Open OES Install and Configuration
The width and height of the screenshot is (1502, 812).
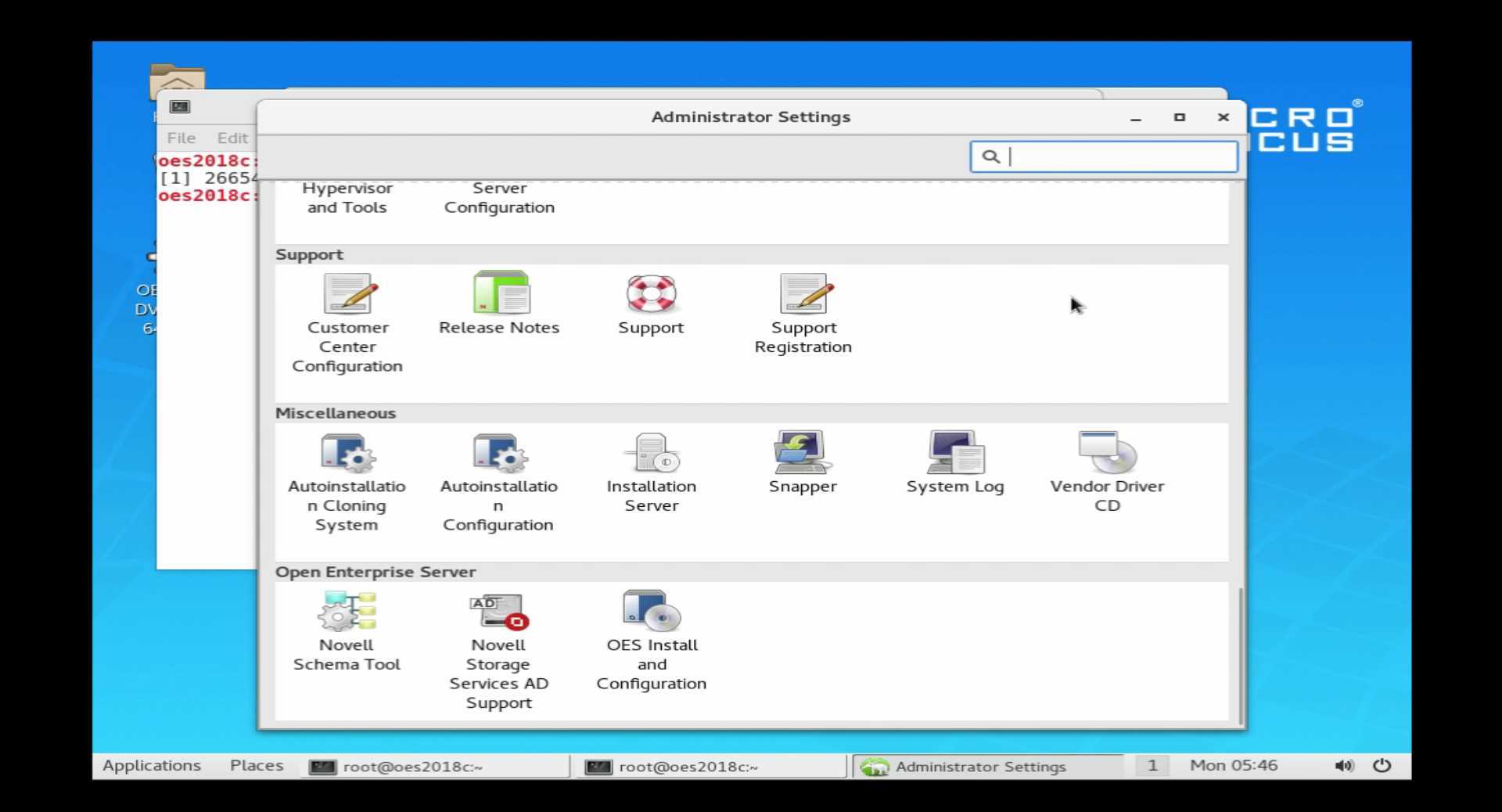[652, 641]
